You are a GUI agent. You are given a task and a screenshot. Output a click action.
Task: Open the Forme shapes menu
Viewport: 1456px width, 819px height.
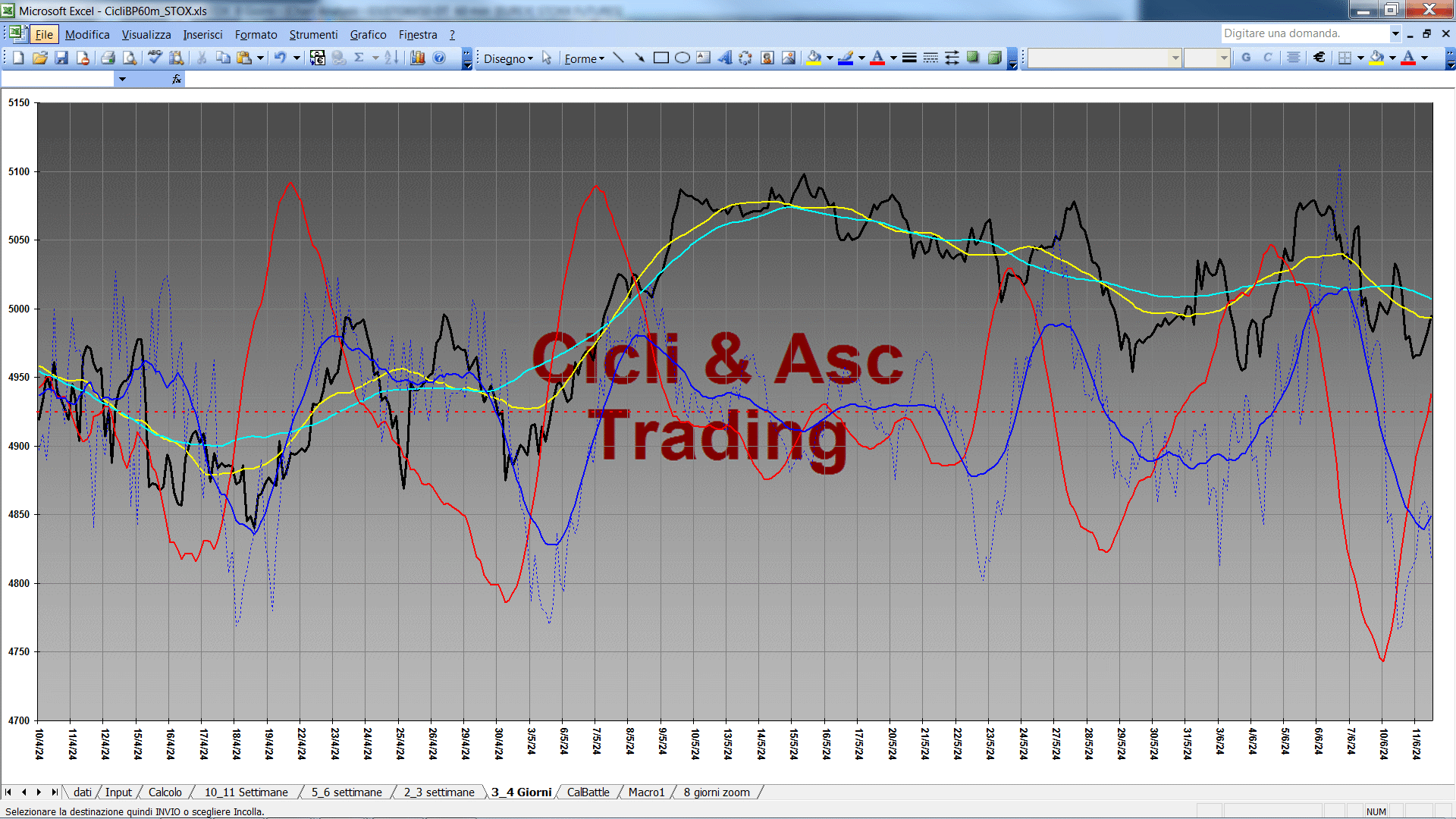point(584,58)
